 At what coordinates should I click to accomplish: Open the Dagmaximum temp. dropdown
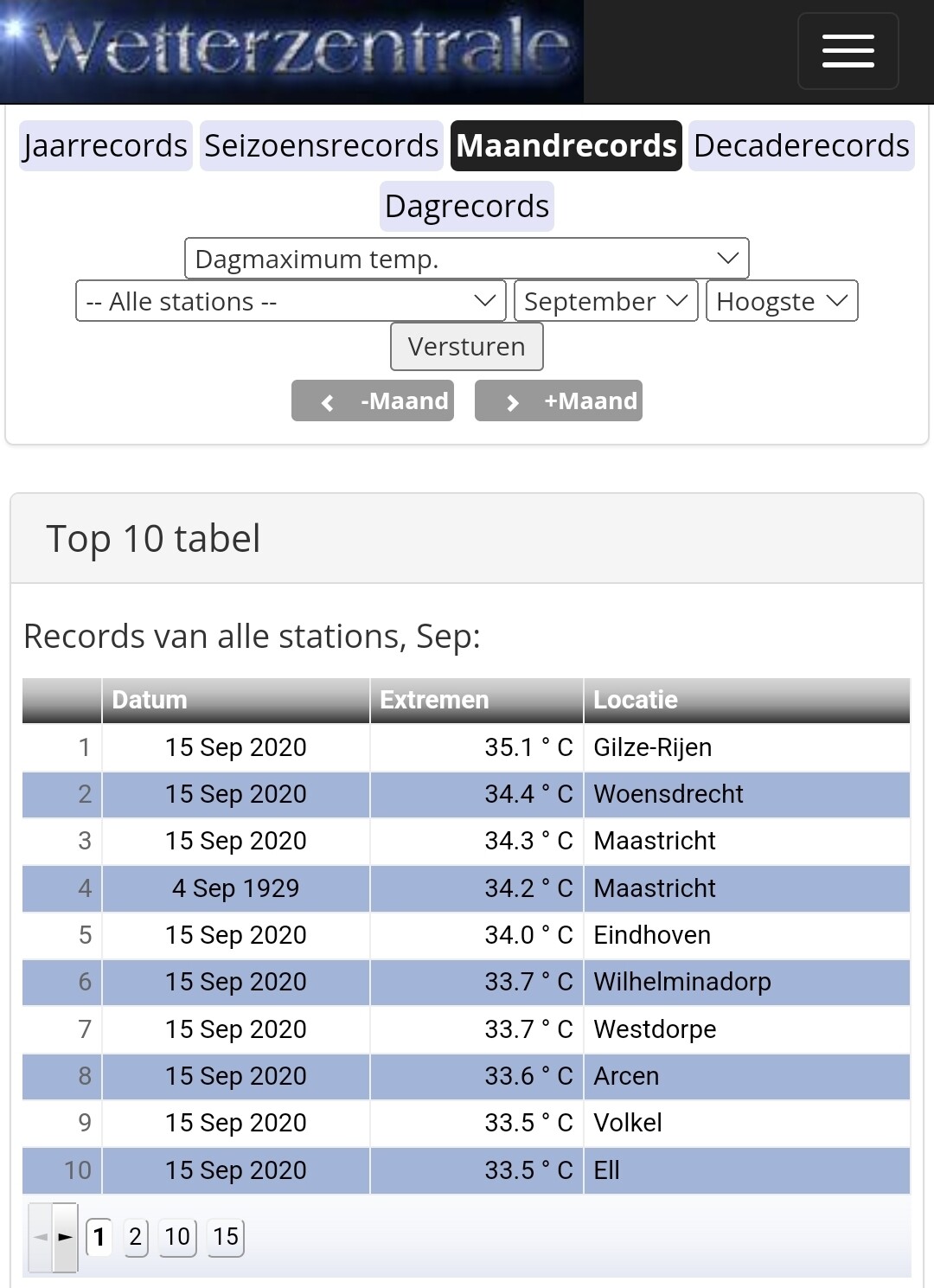pos(466,259)
